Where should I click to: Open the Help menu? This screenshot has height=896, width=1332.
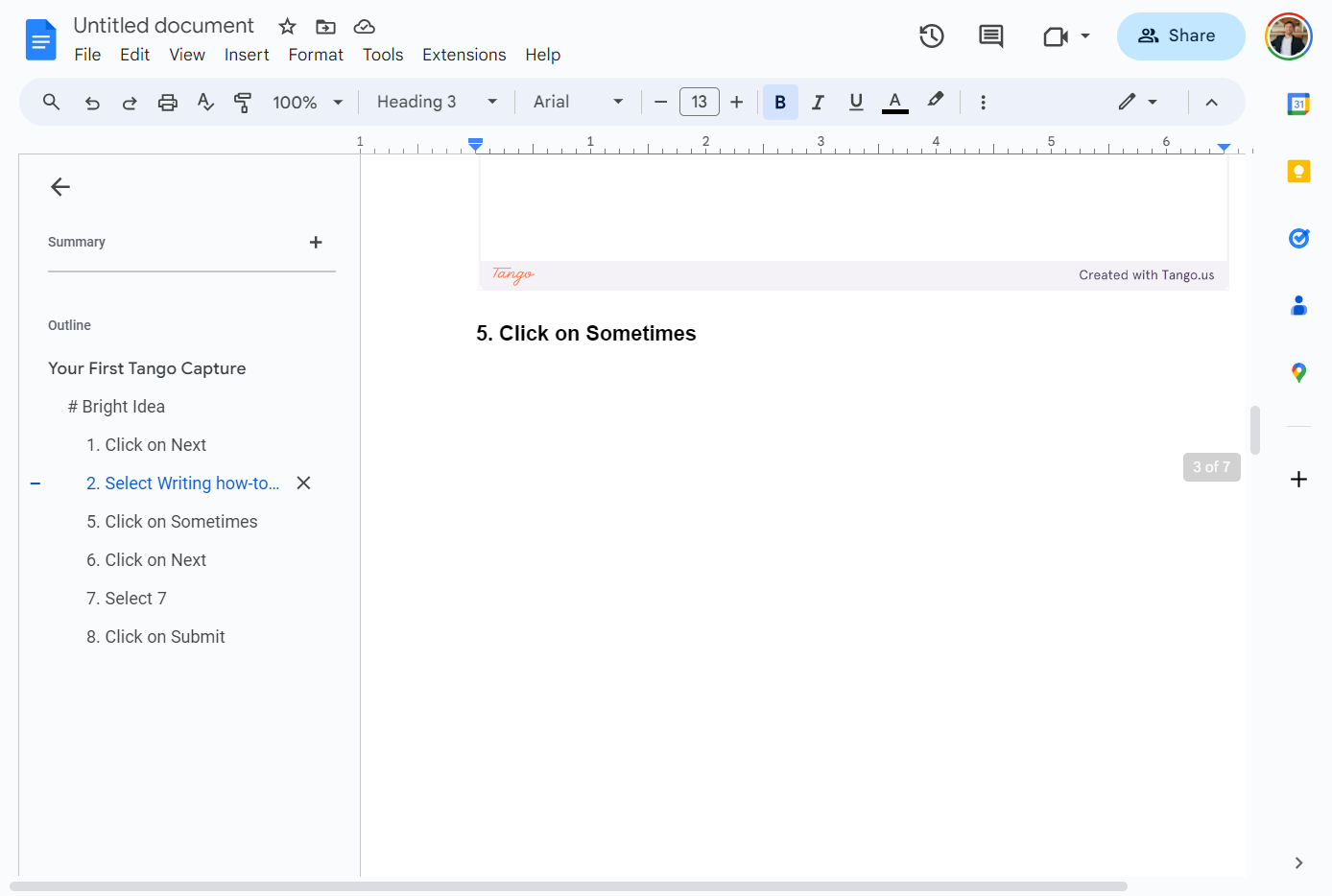tap(543, 55)
